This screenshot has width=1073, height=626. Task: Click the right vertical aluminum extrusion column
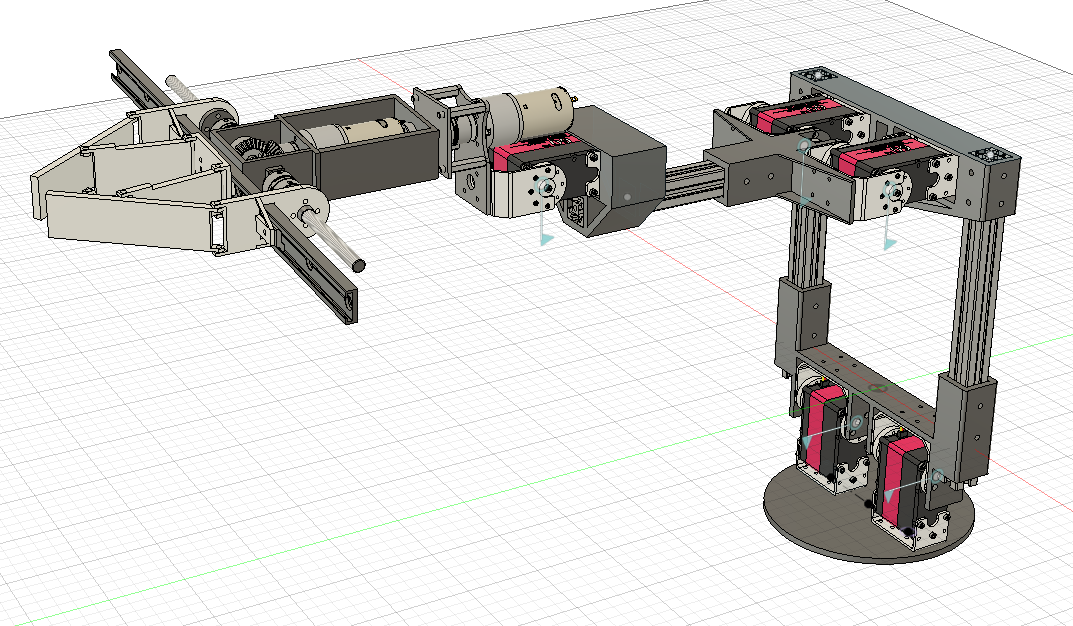[x=978, y=290]
